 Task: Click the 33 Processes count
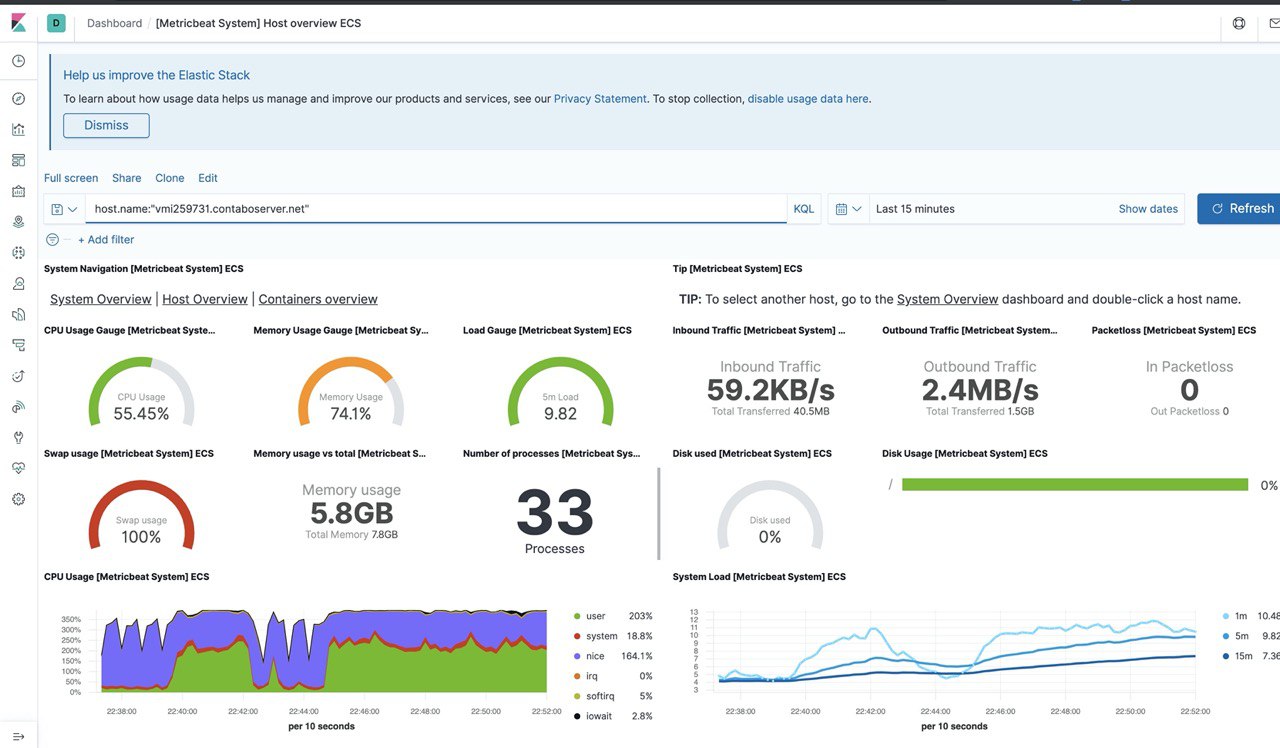point(555,513)
